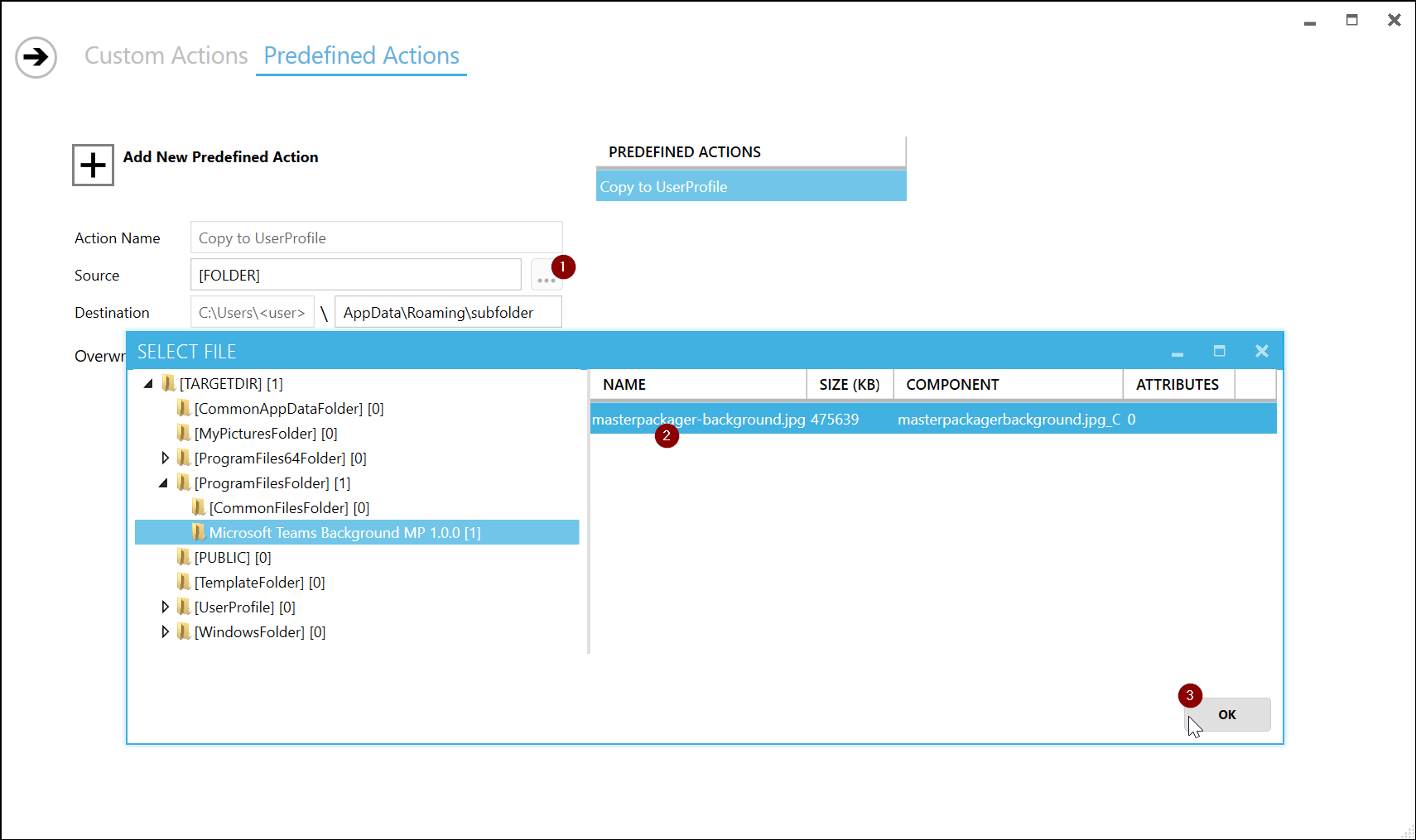1416x840 pixels.
Task: Click the plus Add New Predefined Action icon
Action: tap(93, 165)
